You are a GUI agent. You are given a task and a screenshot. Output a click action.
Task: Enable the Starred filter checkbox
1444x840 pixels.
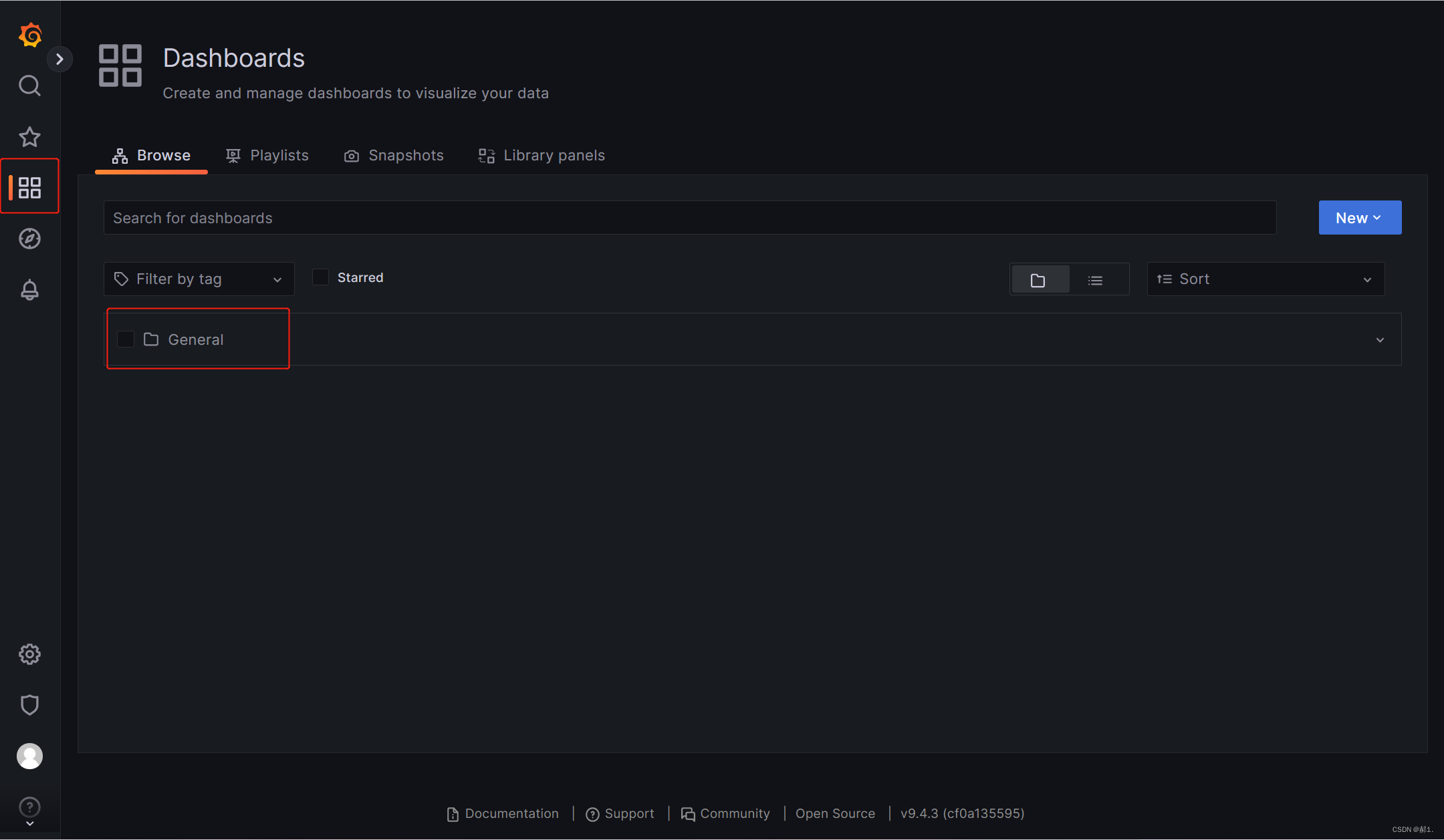[321, 277]
